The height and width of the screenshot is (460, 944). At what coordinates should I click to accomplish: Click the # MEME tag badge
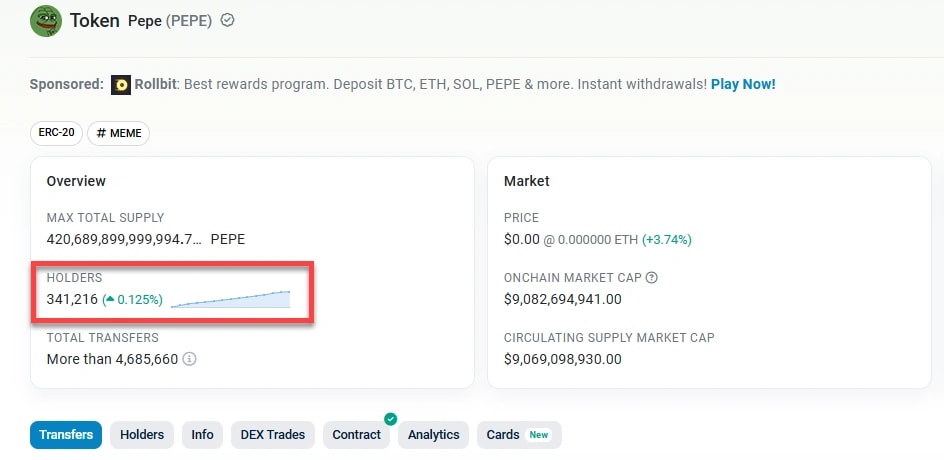click(x=119, y=133)
